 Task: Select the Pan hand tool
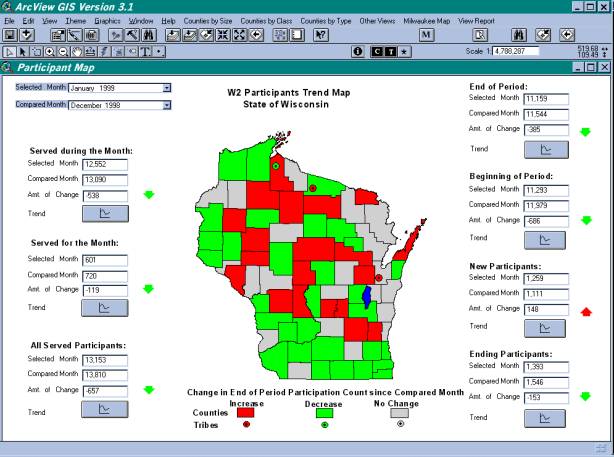coord(75,50)
